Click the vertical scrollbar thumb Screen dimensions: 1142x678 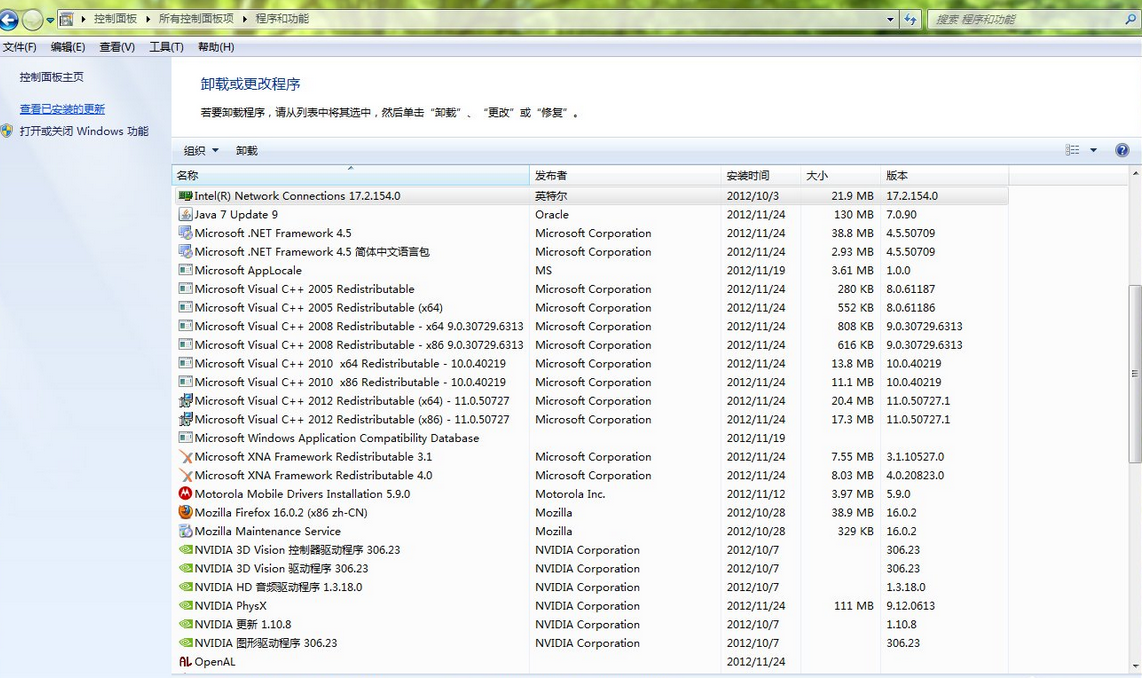pos(1135,374)
